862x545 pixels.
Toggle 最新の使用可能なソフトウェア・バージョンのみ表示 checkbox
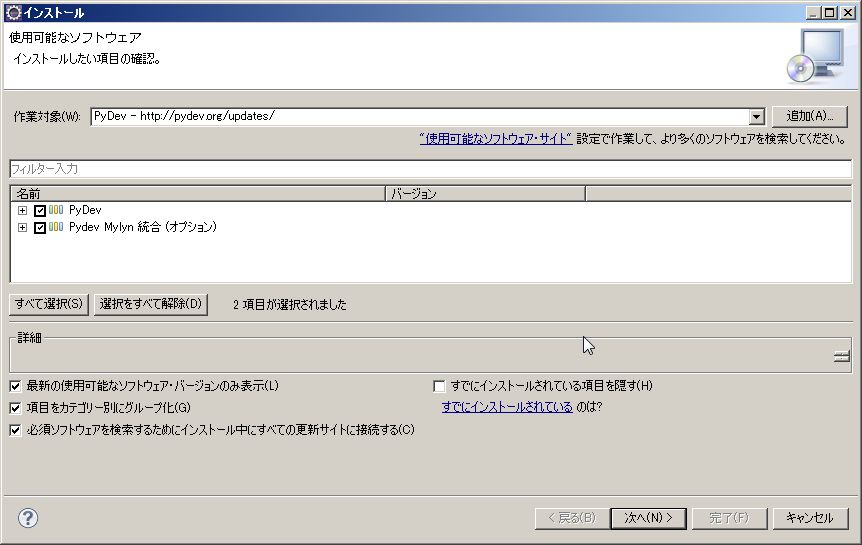15,386
